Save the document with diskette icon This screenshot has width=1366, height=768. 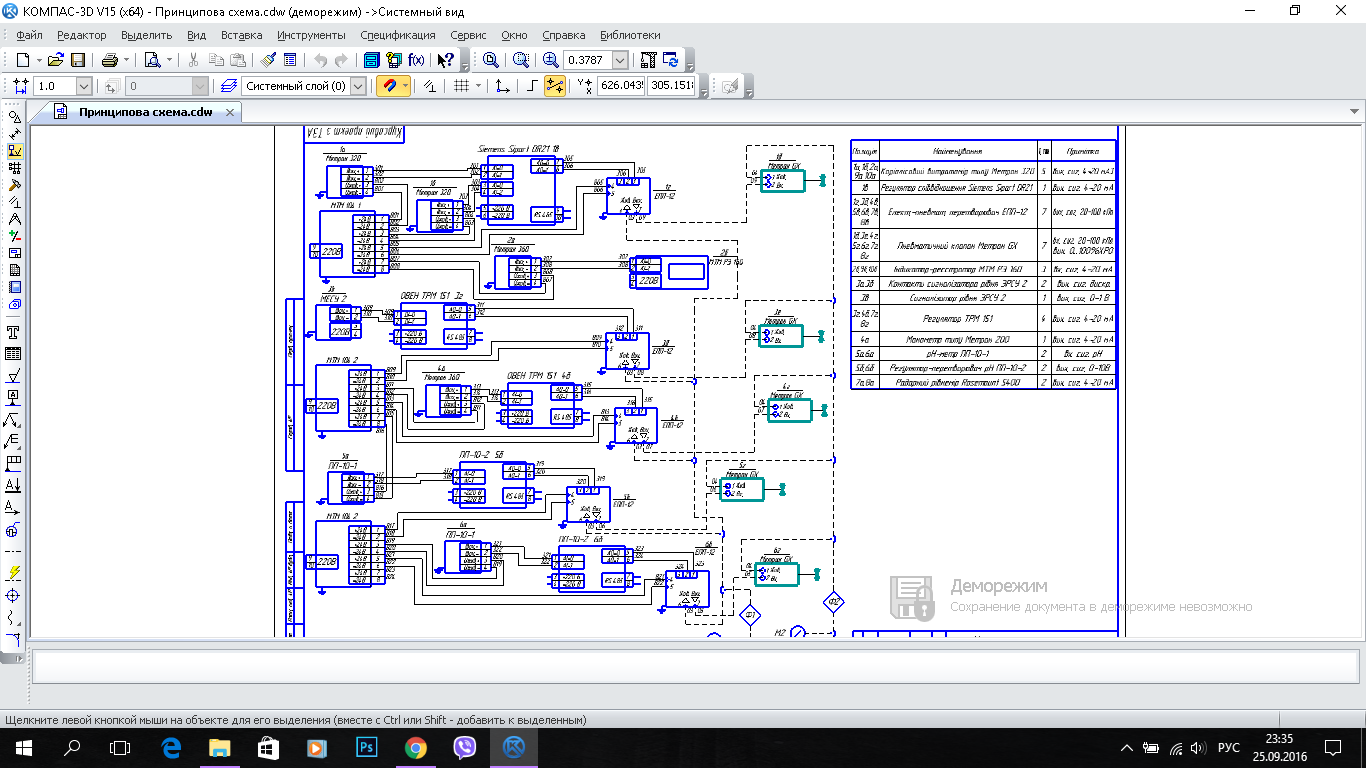click(x=78, y=60)
